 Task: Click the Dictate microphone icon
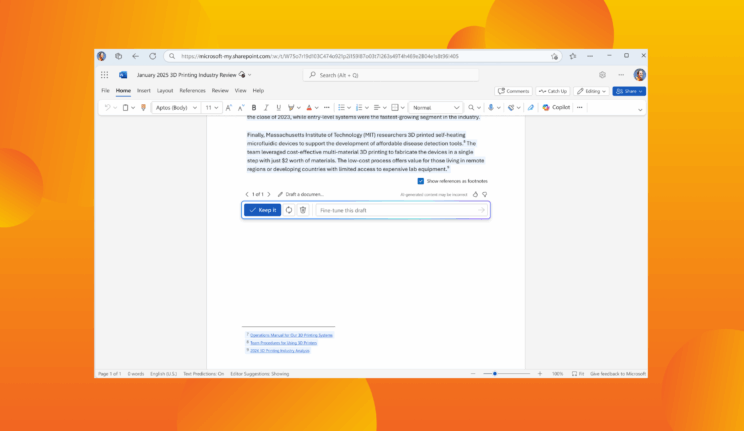491,108
